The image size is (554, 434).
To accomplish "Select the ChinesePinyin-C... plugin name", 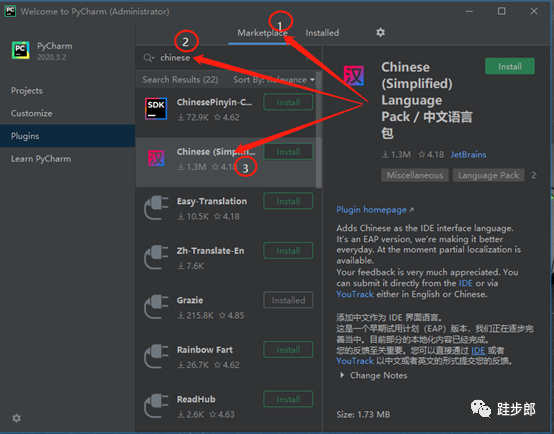I will 214,102.
